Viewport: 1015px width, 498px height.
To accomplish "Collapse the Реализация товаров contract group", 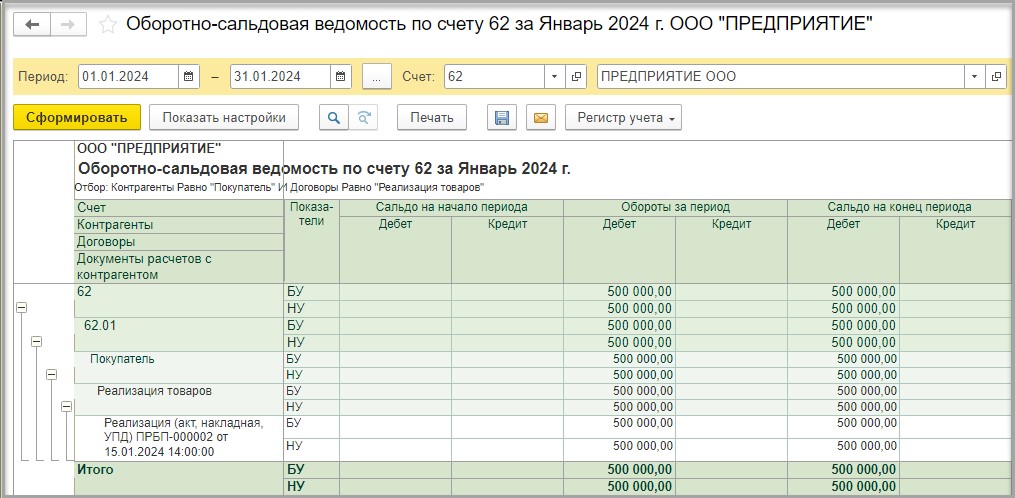I will [x=66, y=407].
